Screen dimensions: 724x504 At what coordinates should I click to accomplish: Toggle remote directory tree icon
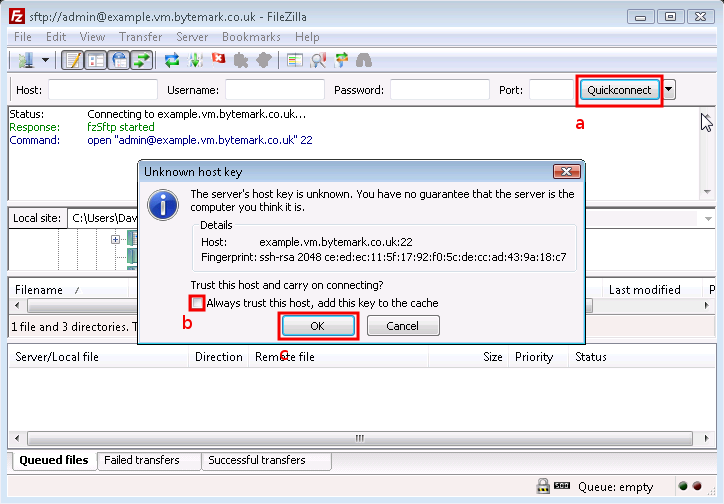tap(119, 60)
